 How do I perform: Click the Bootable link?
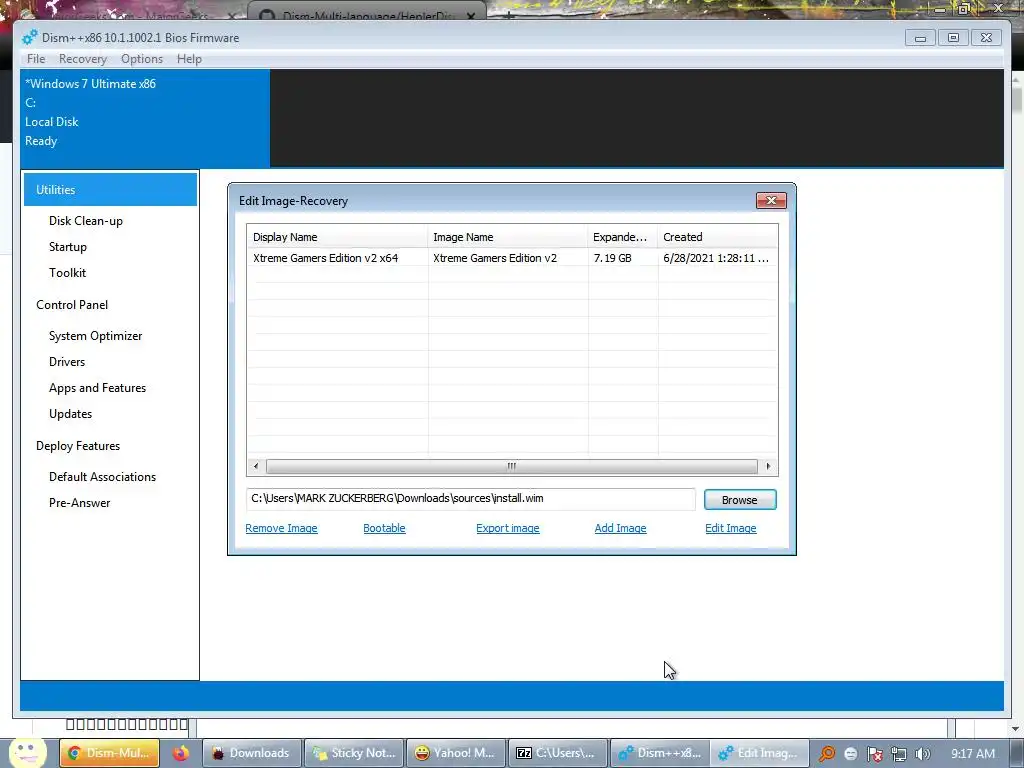[x=384, y=528]
